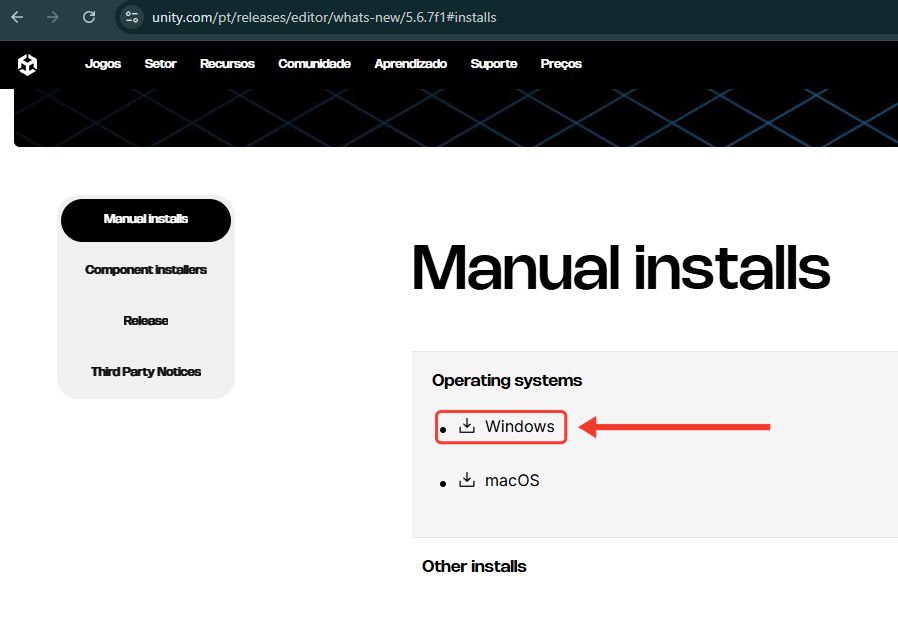Open the Suporte menu
The image size is (898, 634).
(494, 64)
